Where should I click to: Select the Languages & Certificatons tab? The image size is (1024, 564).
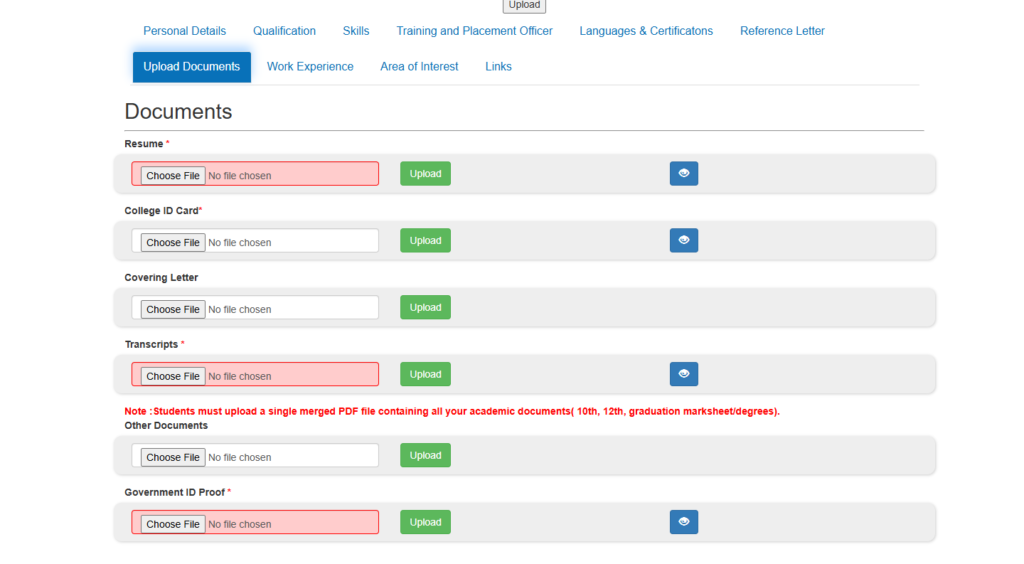(x=646, y=31)
